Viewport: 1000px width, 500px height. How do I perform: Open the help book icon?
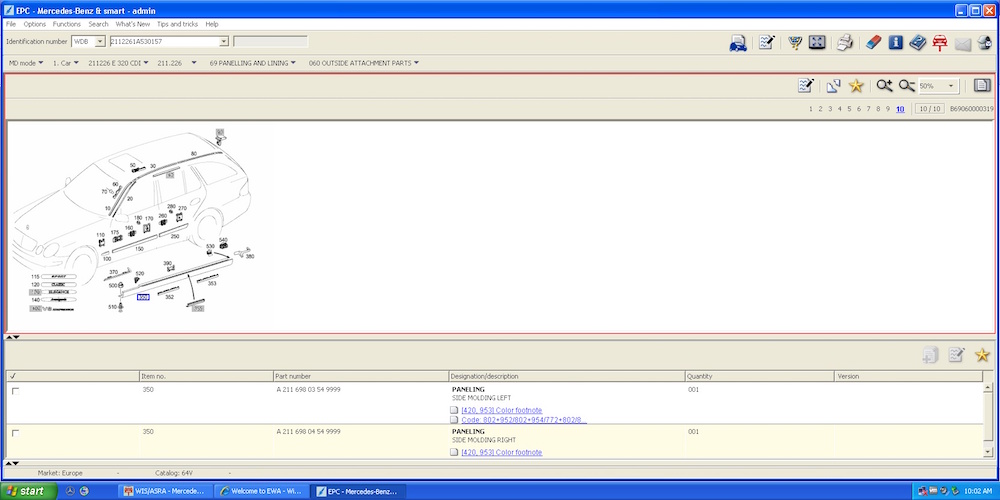pos(917,43)
